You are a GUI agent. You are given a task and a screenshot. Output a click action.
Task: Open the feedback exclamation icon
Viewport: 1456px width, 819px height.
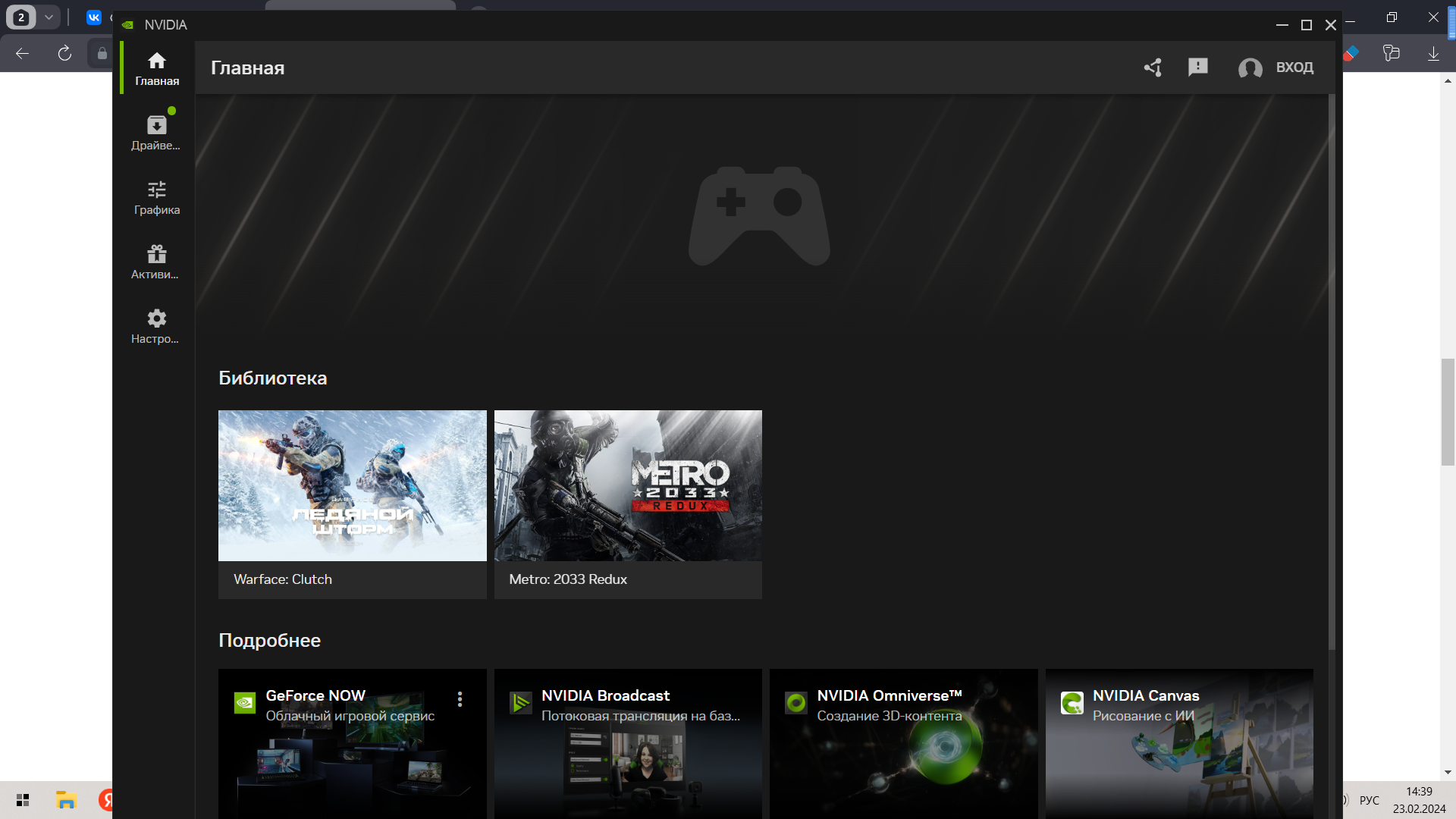click(1197, 67)
